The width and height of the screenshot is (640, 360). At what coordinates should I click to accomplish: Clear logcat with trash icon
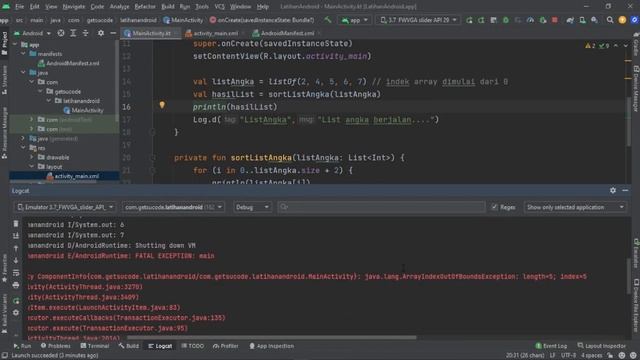point(16,224)
